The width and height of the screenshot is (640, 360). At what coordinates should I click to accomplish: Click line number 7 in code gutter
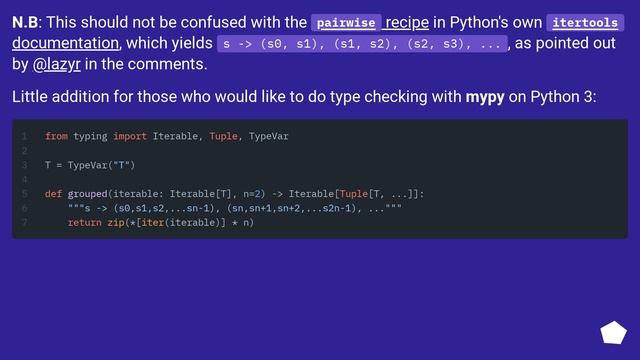(x=24, y=223)
